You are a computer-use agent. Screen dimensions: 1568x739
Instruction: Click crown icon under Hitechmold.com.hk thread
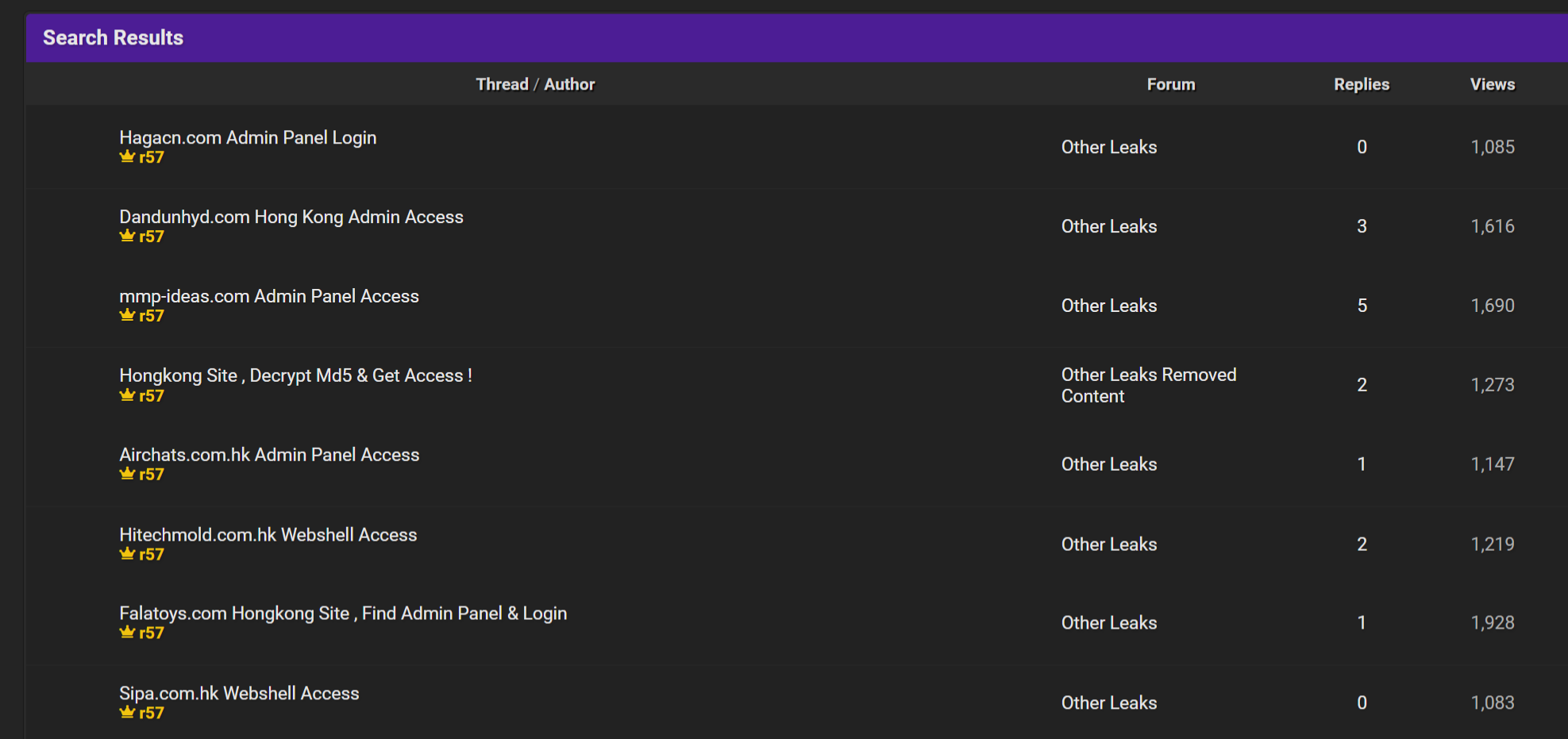pos(127,554)
